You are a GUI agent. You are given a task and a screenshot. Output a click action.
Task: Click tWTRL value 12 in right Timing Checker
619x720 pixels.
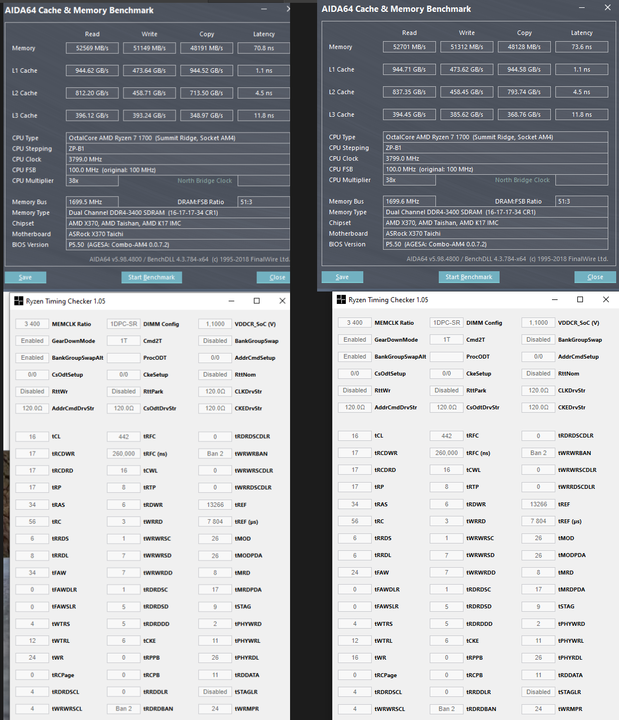[355, 641]
